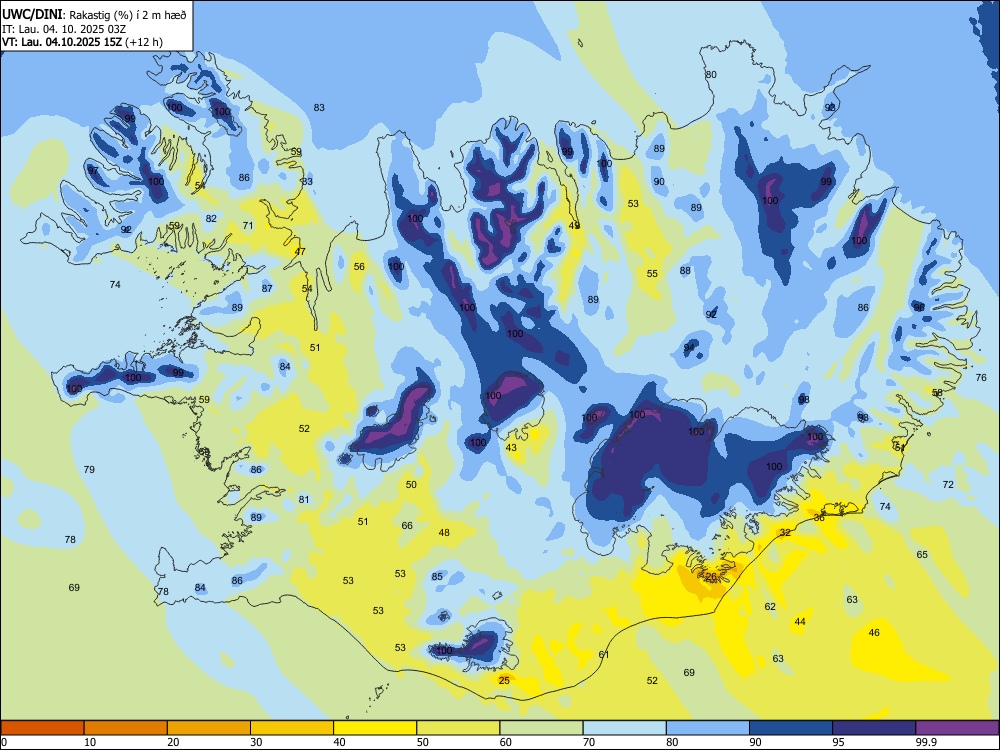The image size is (1000, 750).
Task: Click the humidity value '88'
Action: pos(685,270)
